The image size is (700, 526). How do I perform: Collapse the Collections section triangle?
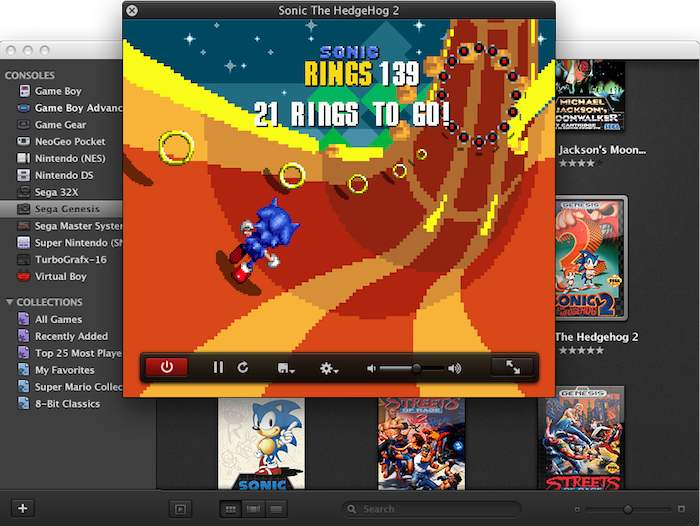click(x=10, y=302)
